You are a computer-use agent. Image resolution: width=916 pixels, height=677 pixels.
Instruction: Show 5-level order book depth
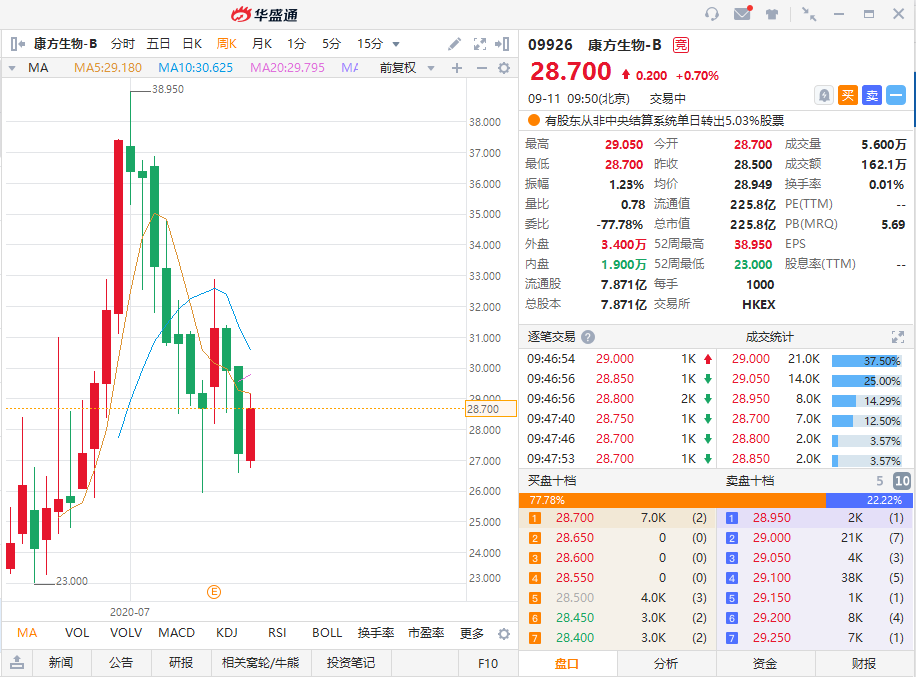click(x=880, y=481)
